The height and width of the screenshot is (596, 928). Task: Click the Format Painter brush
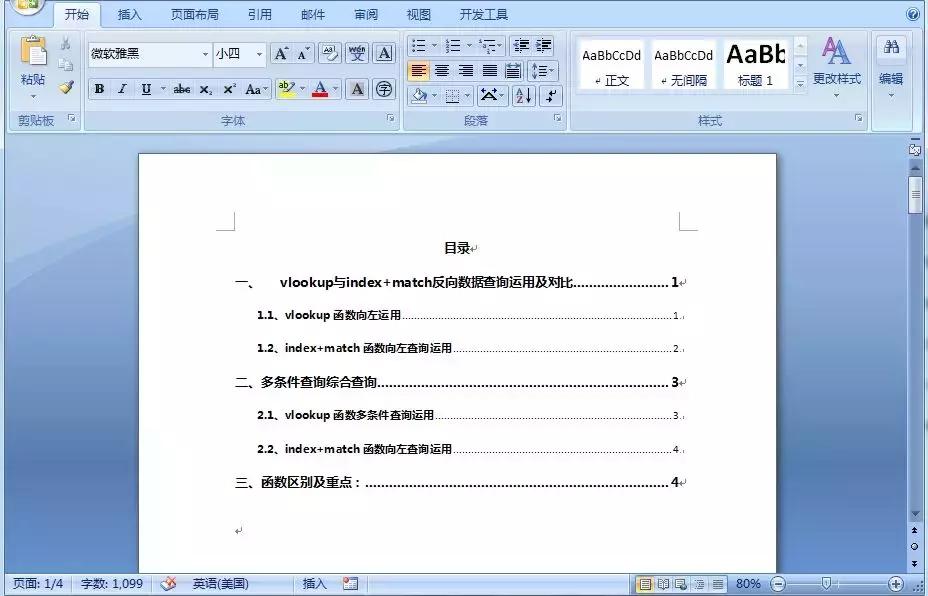coord(67,87)
